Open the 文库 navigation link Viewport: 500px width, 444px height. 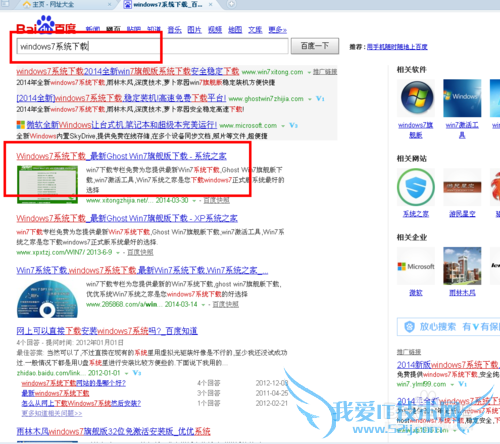point(255,30)
